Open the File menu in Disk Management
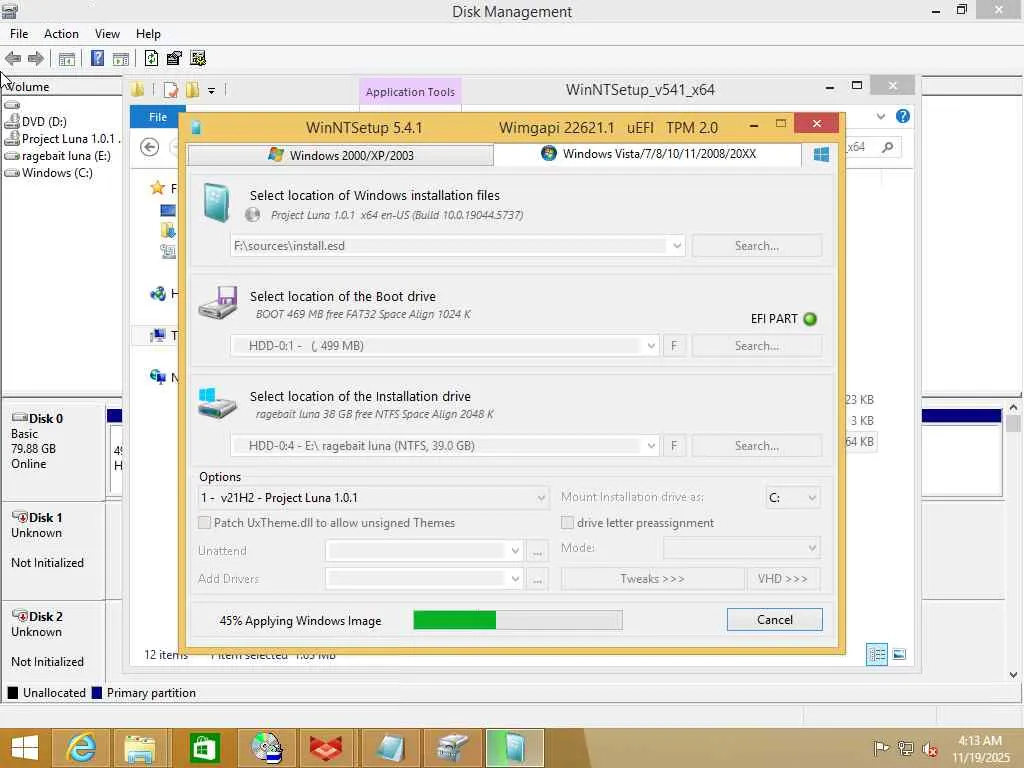This screenshot has height=768, width=1024. [x=19, y=34]
